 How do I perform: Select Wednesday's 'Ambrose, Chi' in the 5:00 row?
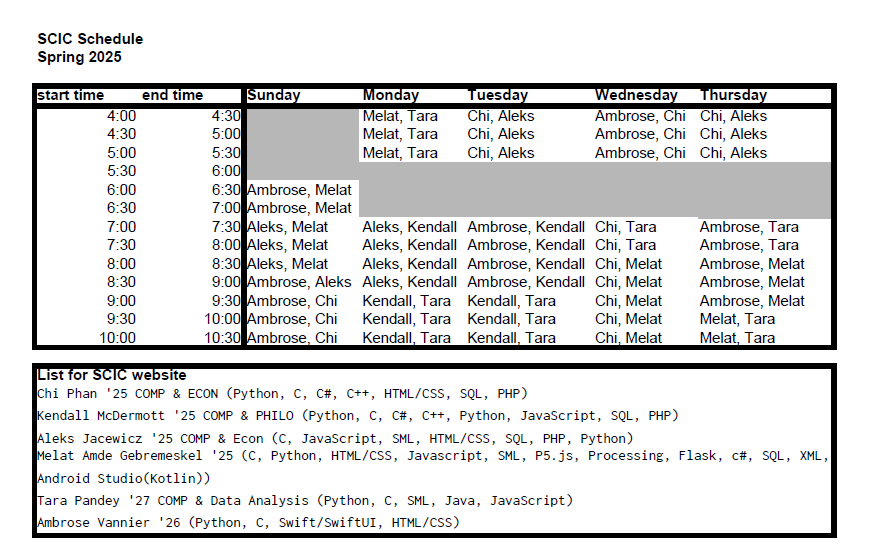[x=640, y=153]
